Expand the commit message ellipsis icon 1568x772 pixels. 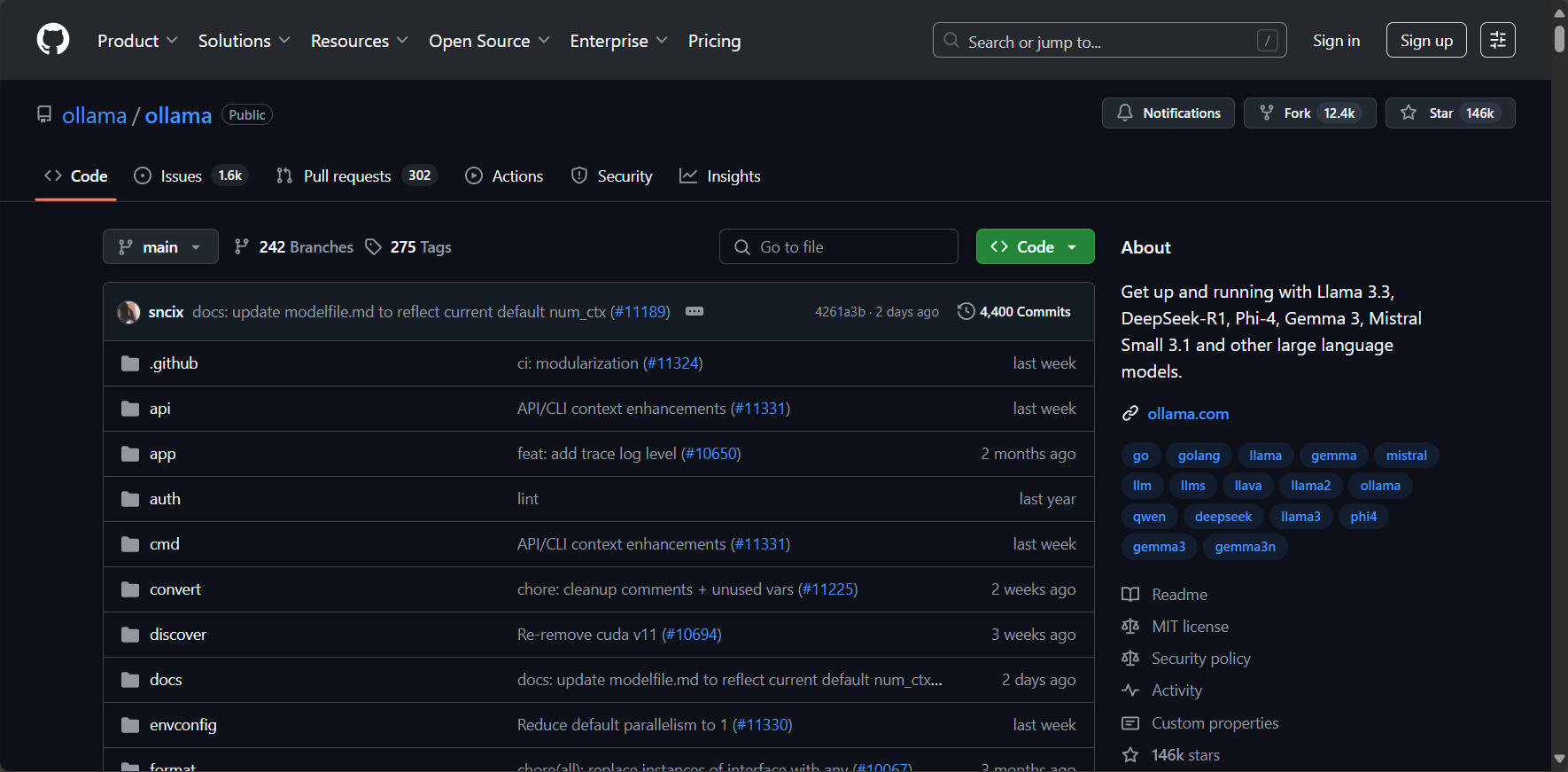[x=695, y=311]
